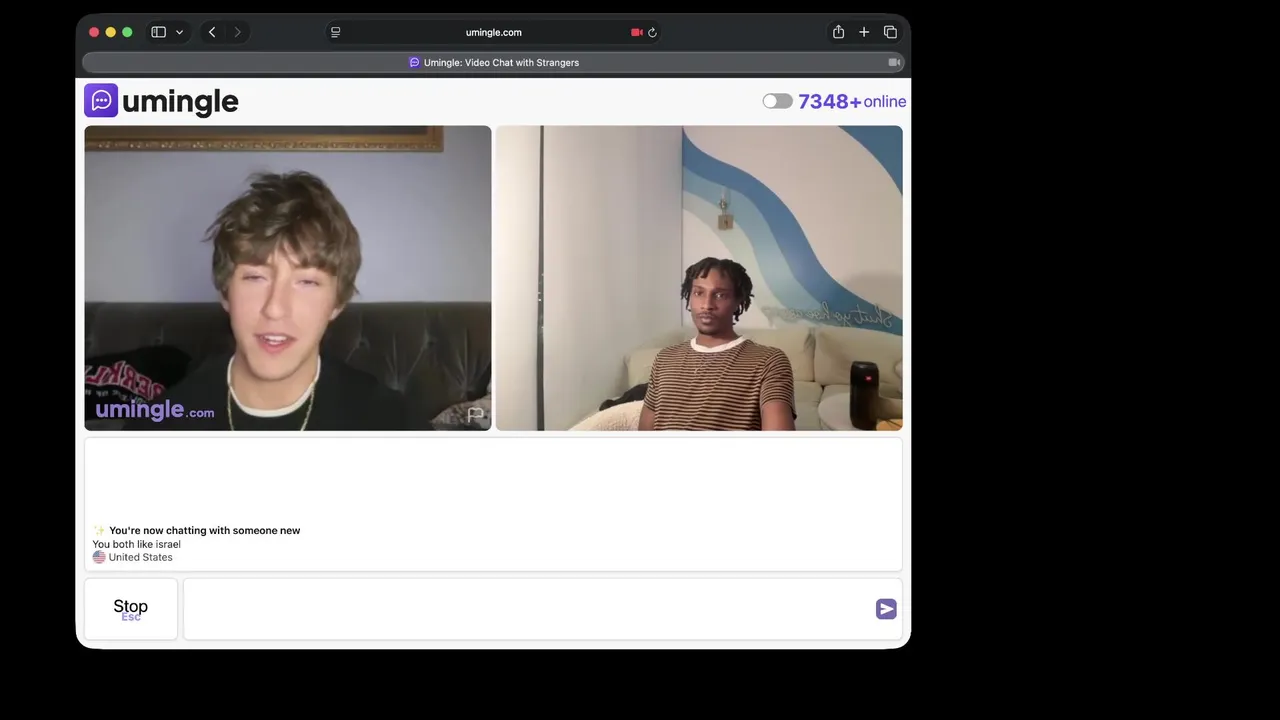Click the Safari forward arrow
Screen dimensions: 1280x720
(237, 32)
